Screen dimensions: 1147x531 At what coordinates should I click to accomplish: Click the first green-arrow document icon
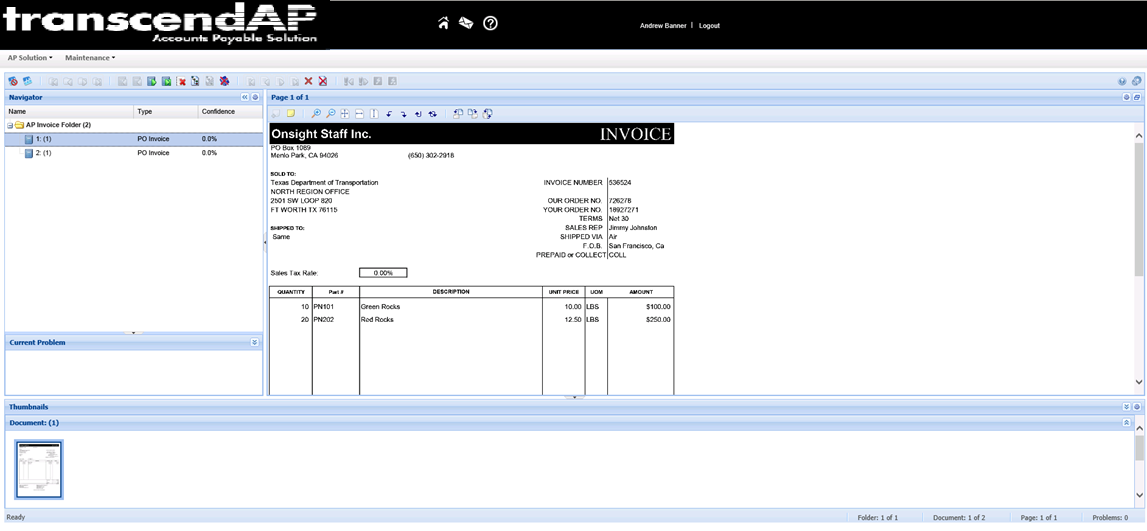(x=152, y=81)
